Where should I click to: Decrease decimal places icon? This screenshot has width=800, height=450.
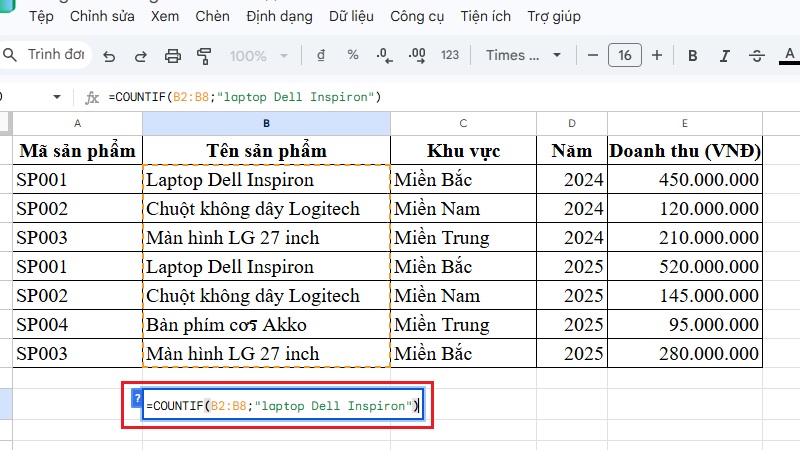click(x=384, y=55)
